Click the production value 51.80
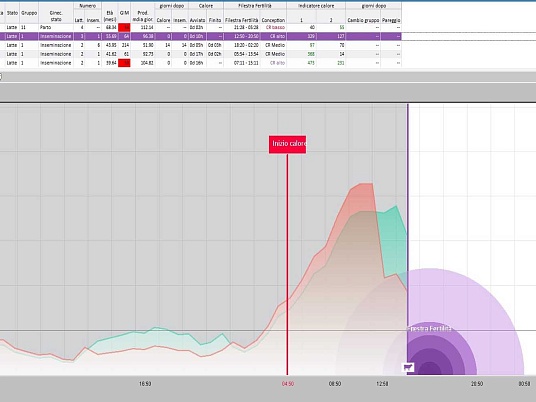536x402 pixels. (148, 45)
